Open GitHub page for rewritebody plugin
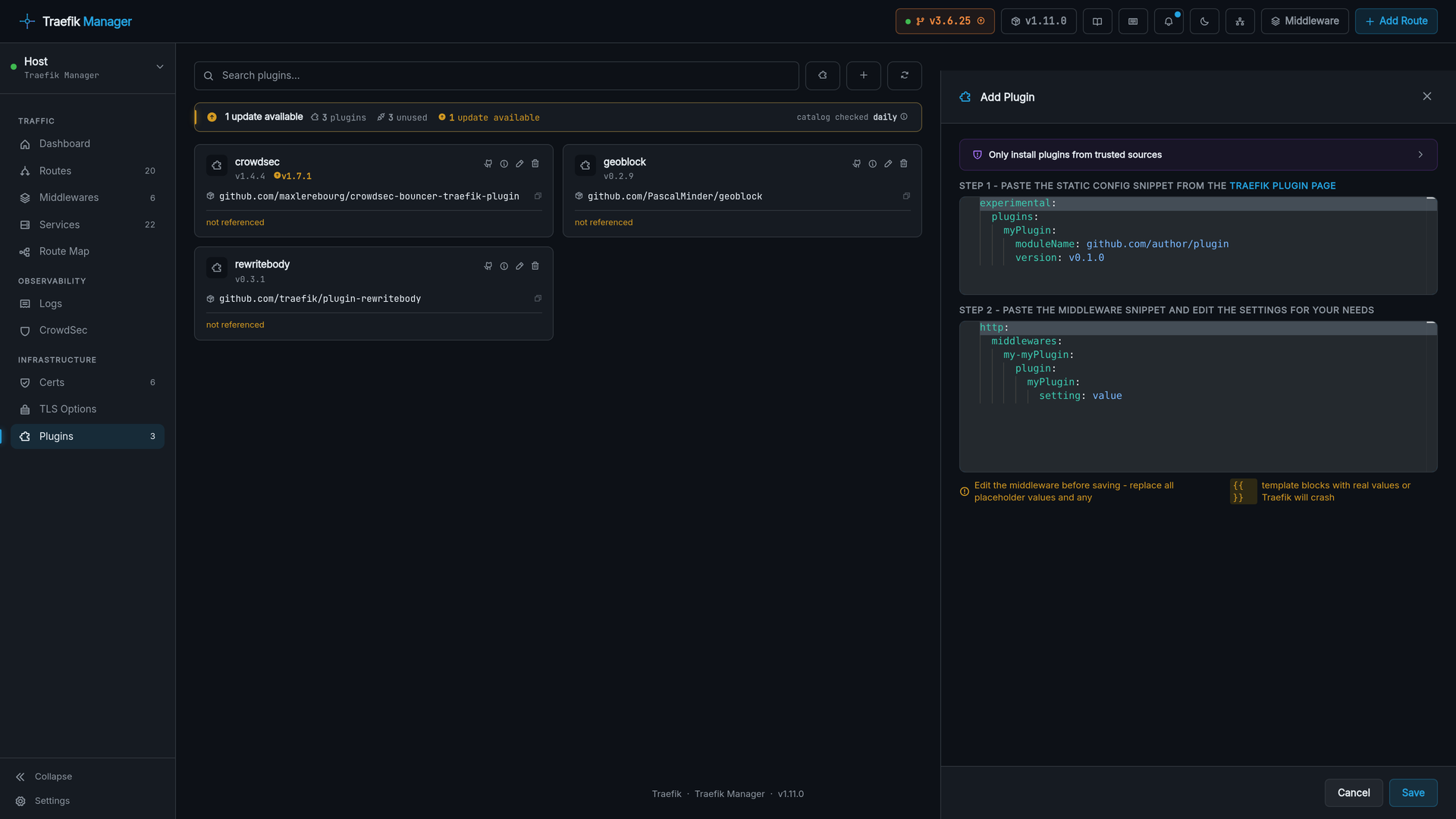The height and width of the screenshot is (819, 1456). (488, 266)
